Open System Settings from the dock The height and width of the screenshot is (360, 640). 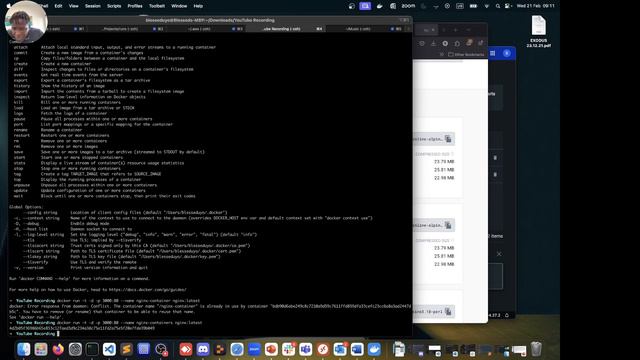[x=75, y=349]
